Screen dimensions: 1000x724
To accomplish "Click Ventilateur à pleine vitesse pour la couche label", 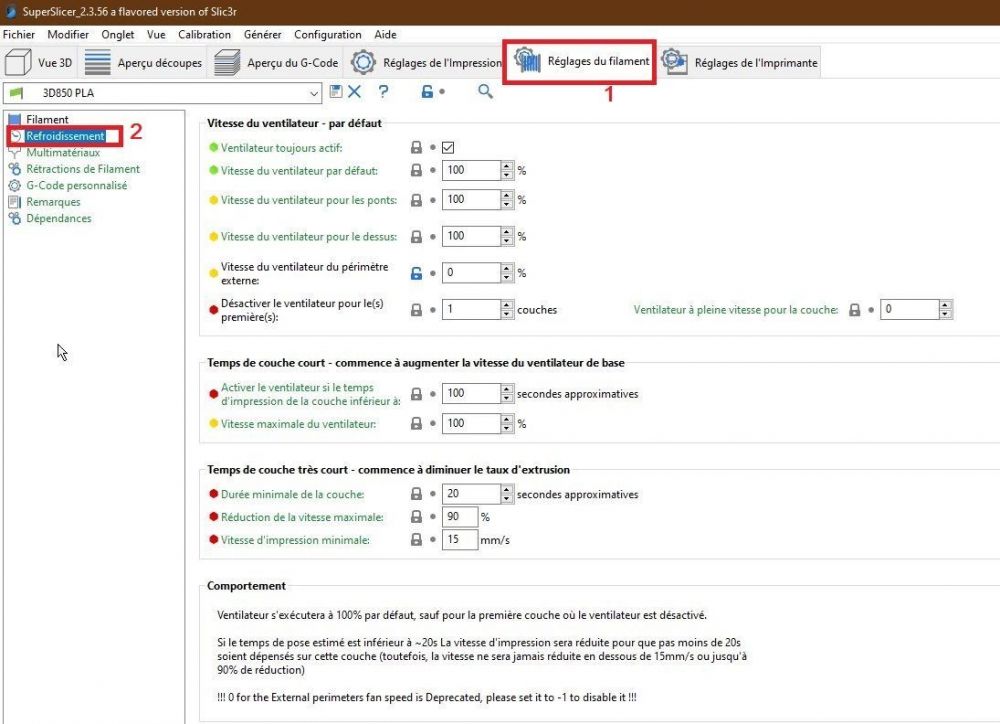I will tap(735, 310).
